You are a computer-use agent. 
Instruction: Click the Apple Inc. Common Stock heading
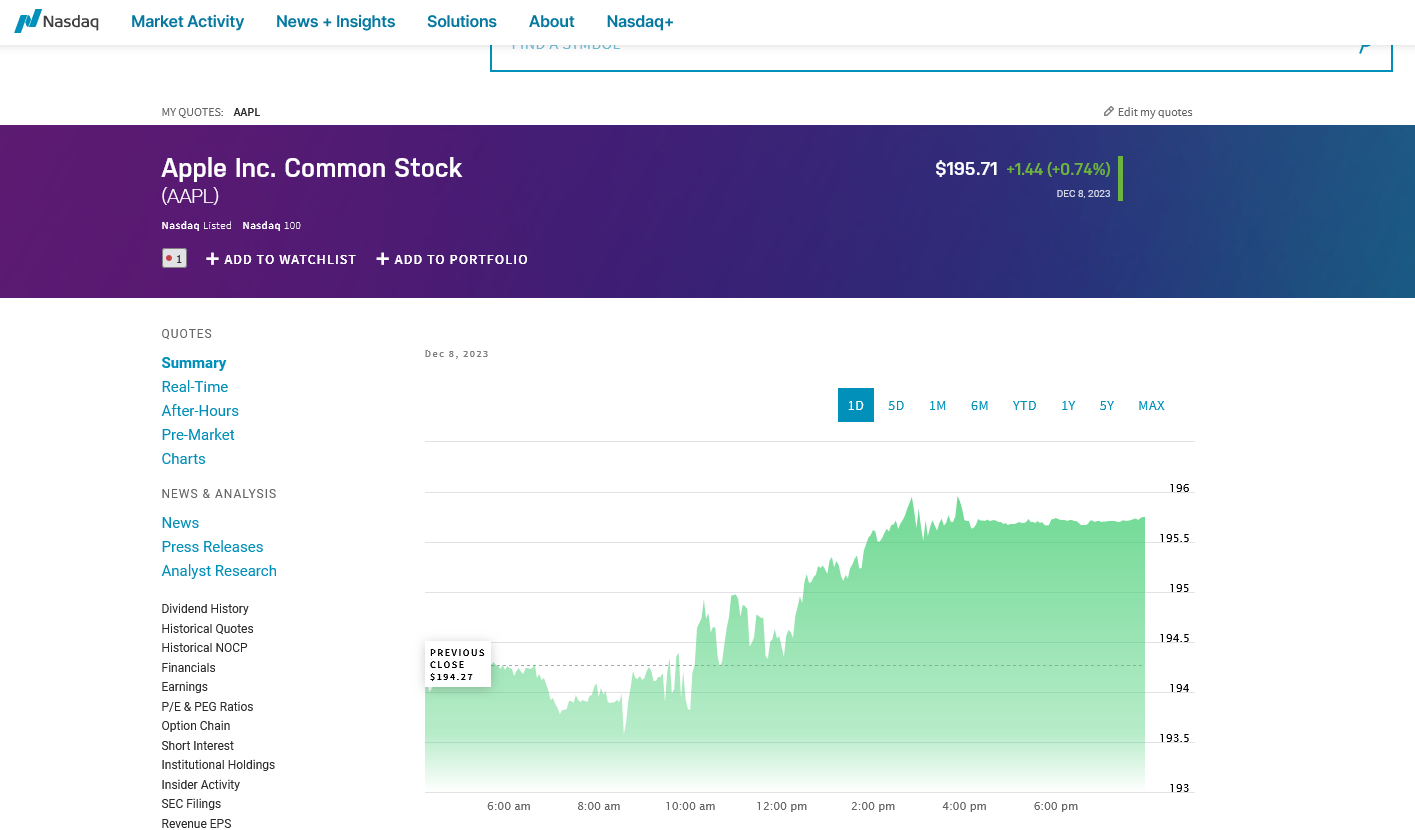click(312, 168)
